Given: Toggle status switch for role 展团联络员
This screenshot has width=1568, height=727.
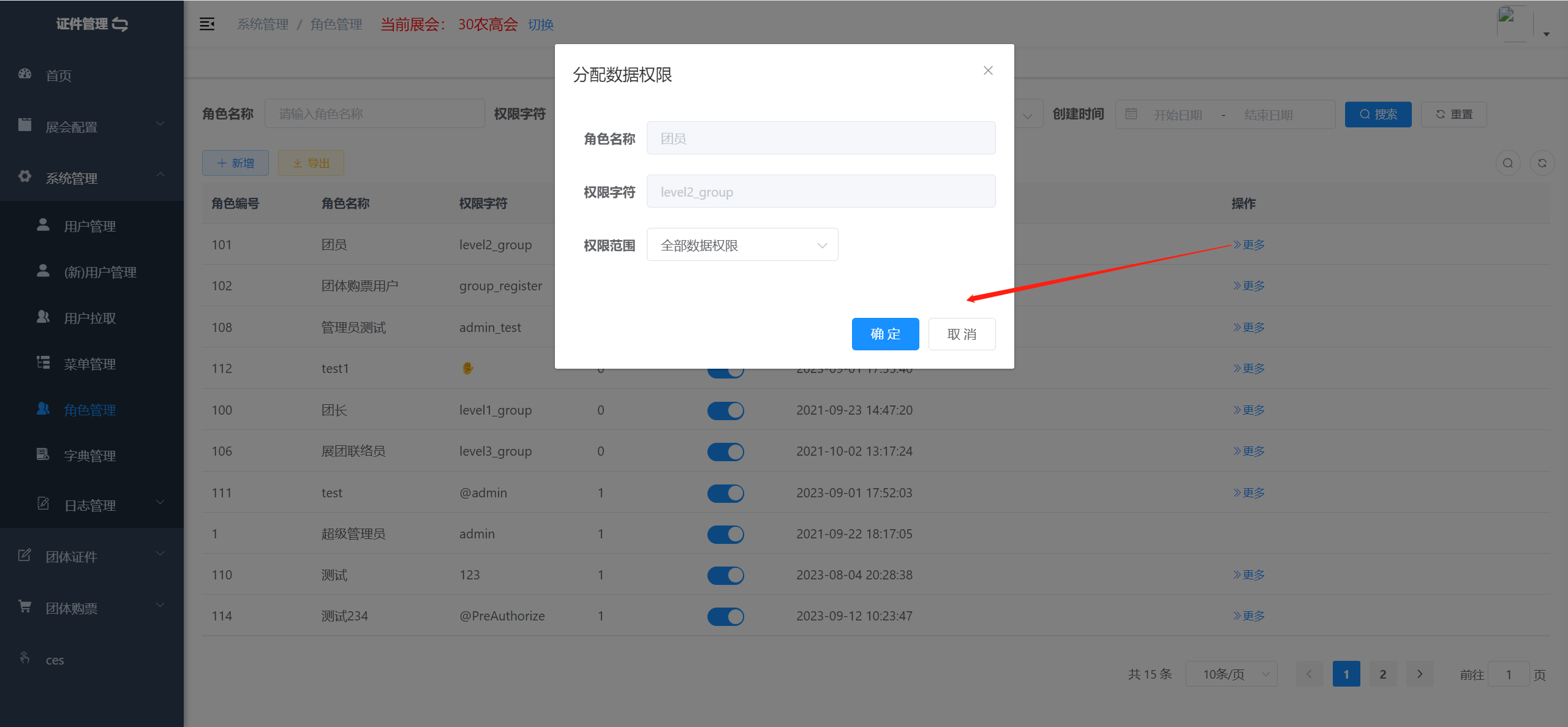Looking at the screenshot, I should point(726,452).
